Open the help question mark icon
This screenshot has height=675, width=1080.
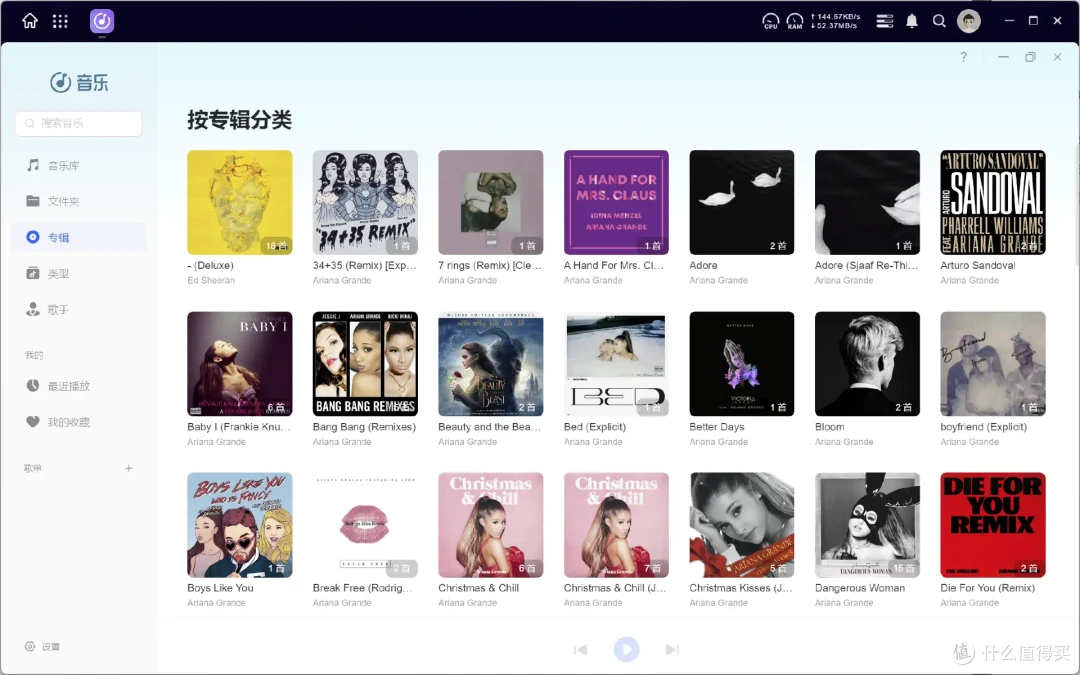(964, 57)
